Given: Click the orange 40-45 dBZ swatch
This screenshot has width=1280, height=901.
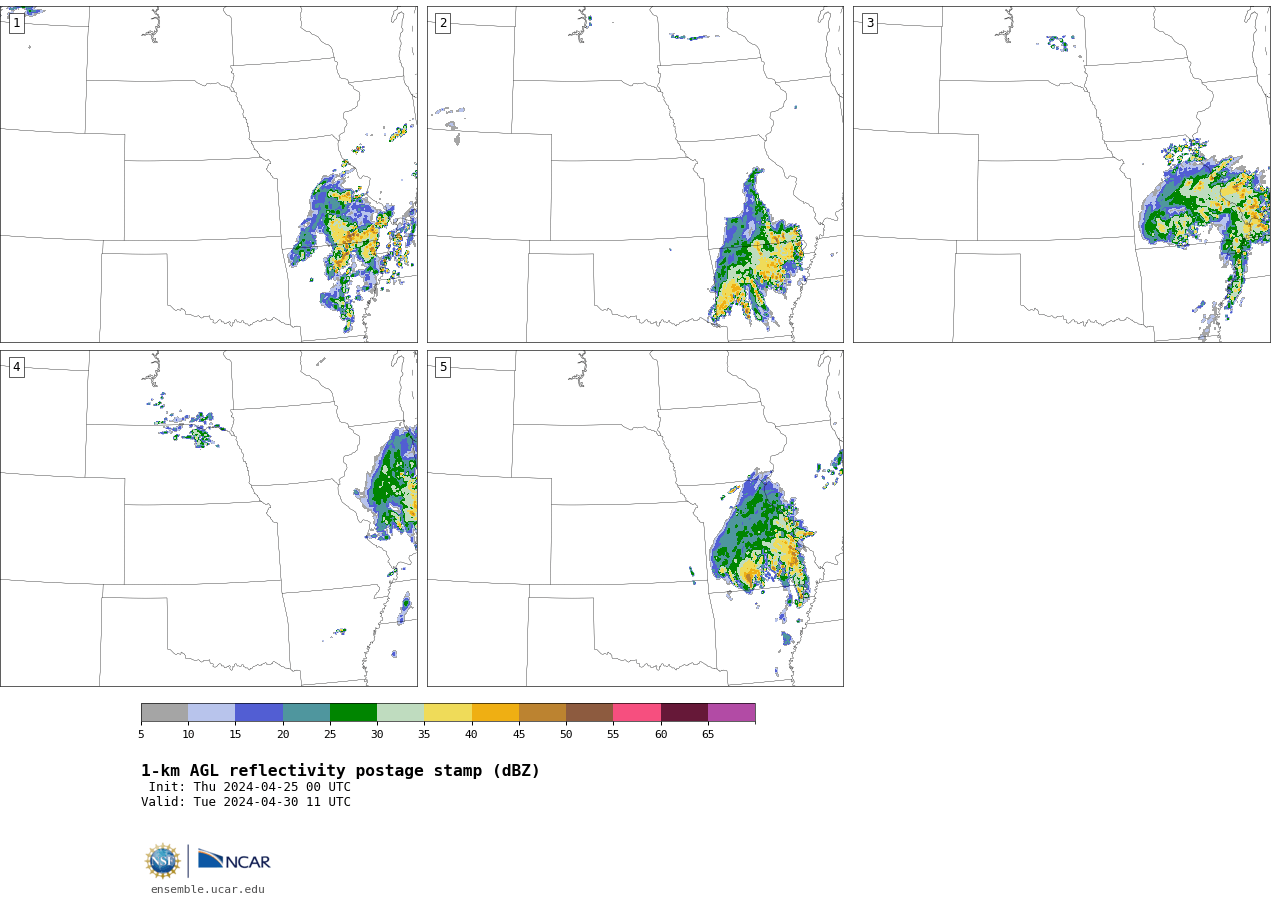Looking at the screenshot, I should point(495,713).
